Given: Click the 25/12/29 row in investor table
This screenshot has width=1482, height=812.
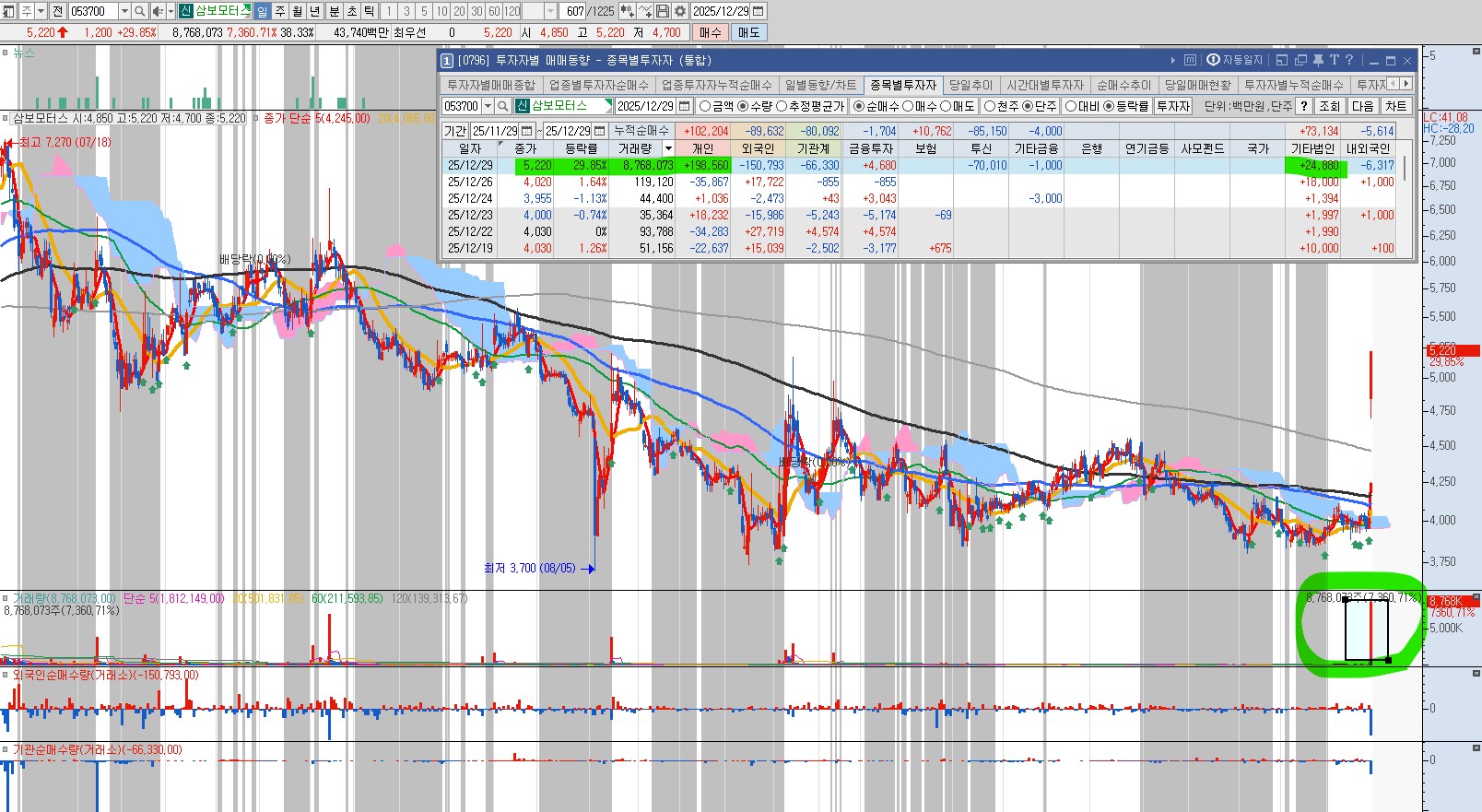Looking at the screenshot, I should point(920,166).
